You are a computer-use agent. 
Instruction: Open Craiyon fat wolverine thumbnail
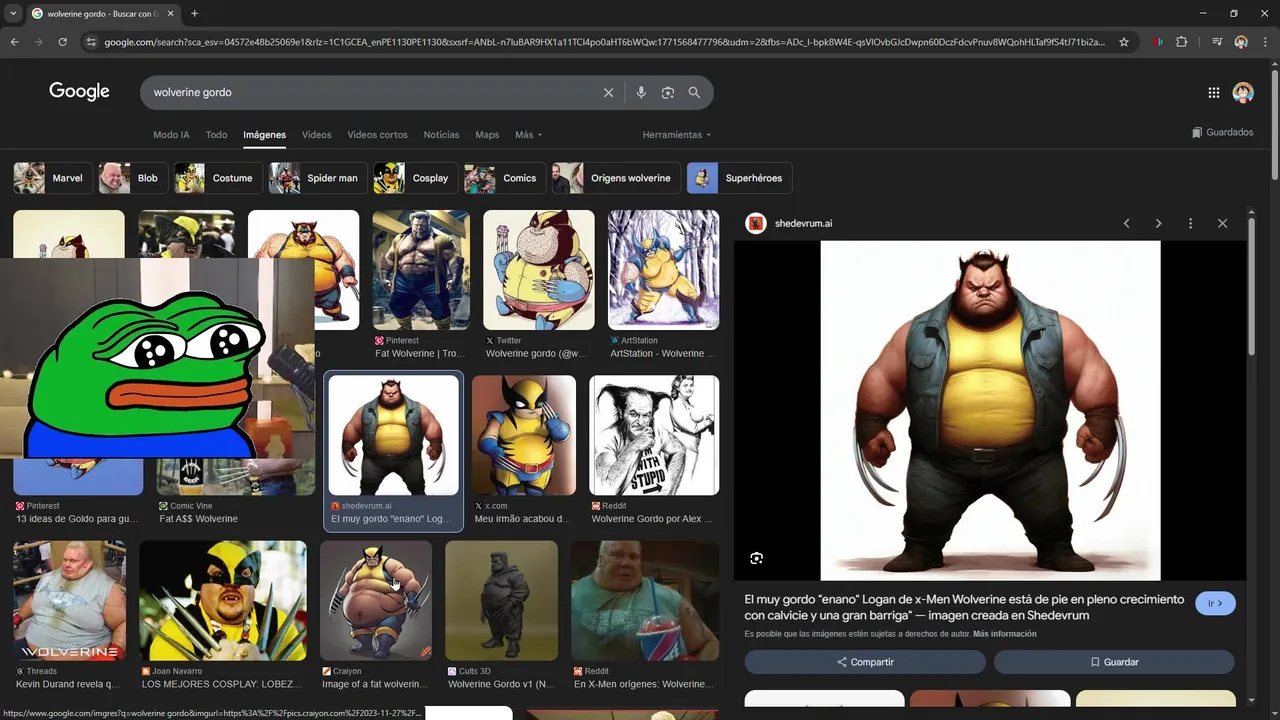pyautogui.click(x=376, y=600)
